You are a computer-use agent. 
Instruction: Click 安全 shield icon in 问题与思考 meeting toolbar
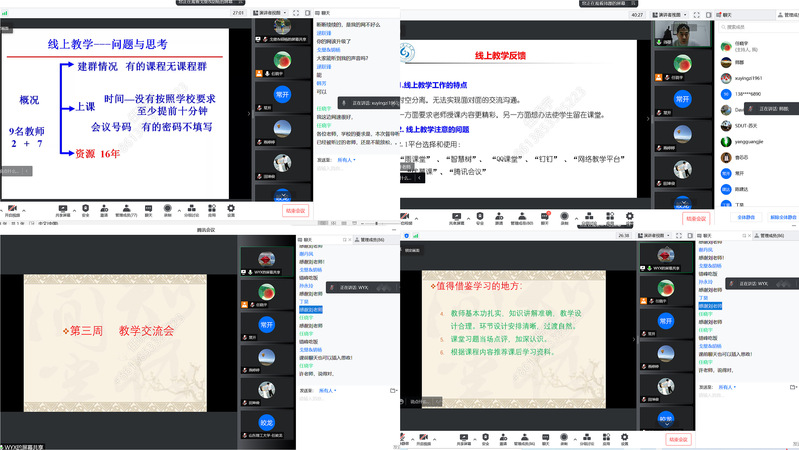(x=85, y=209)
